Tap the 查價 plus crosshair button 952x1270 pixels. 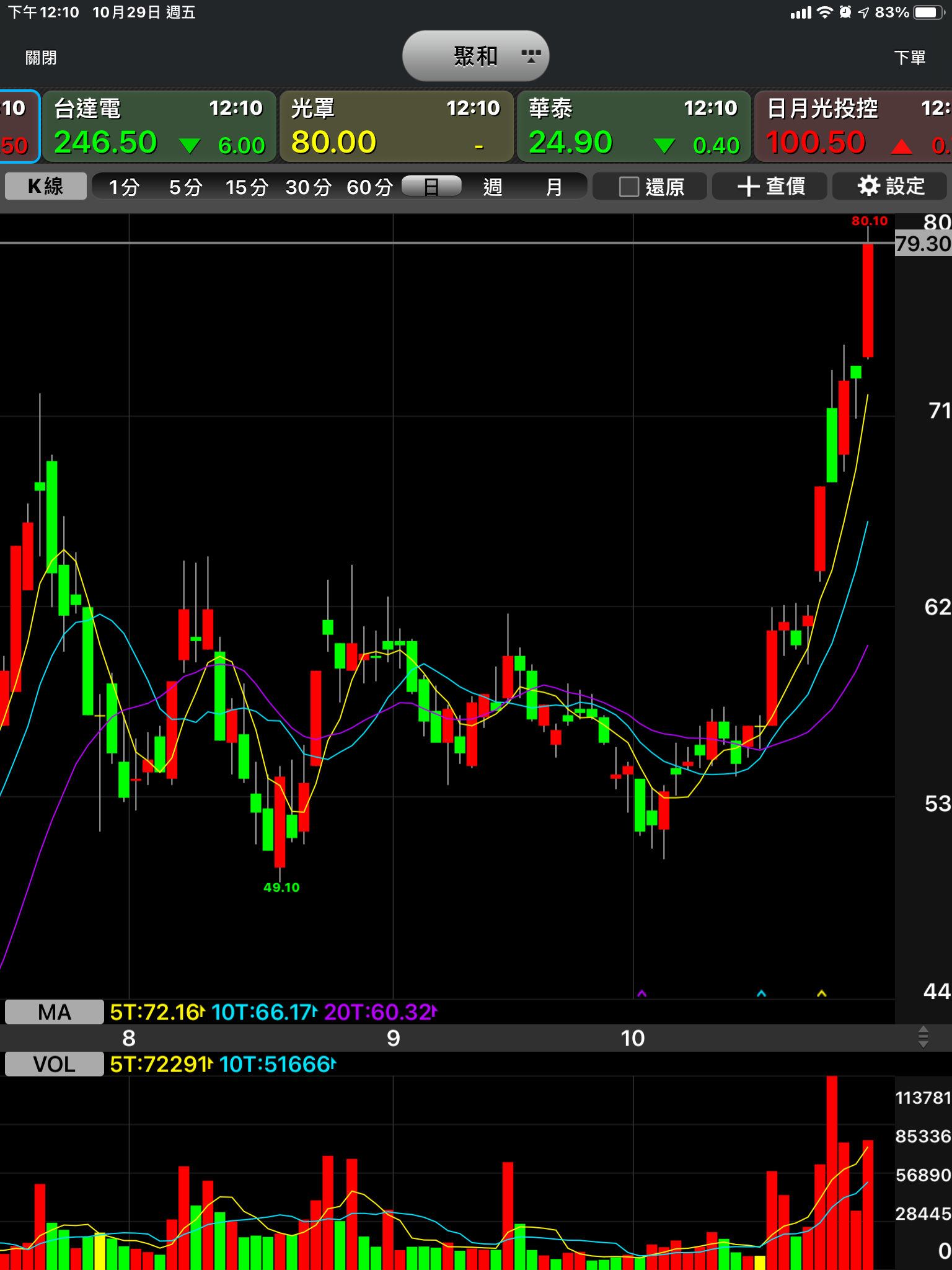770,186
